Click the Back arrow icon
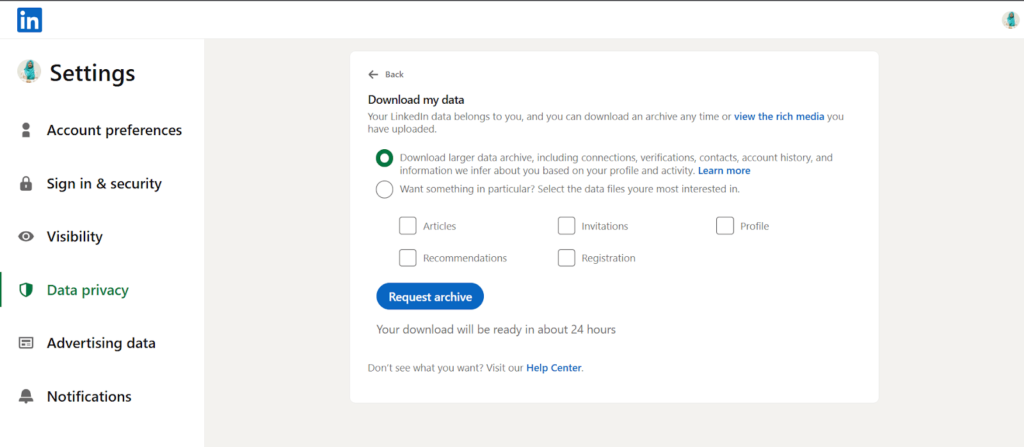 (x=373, y=74)
